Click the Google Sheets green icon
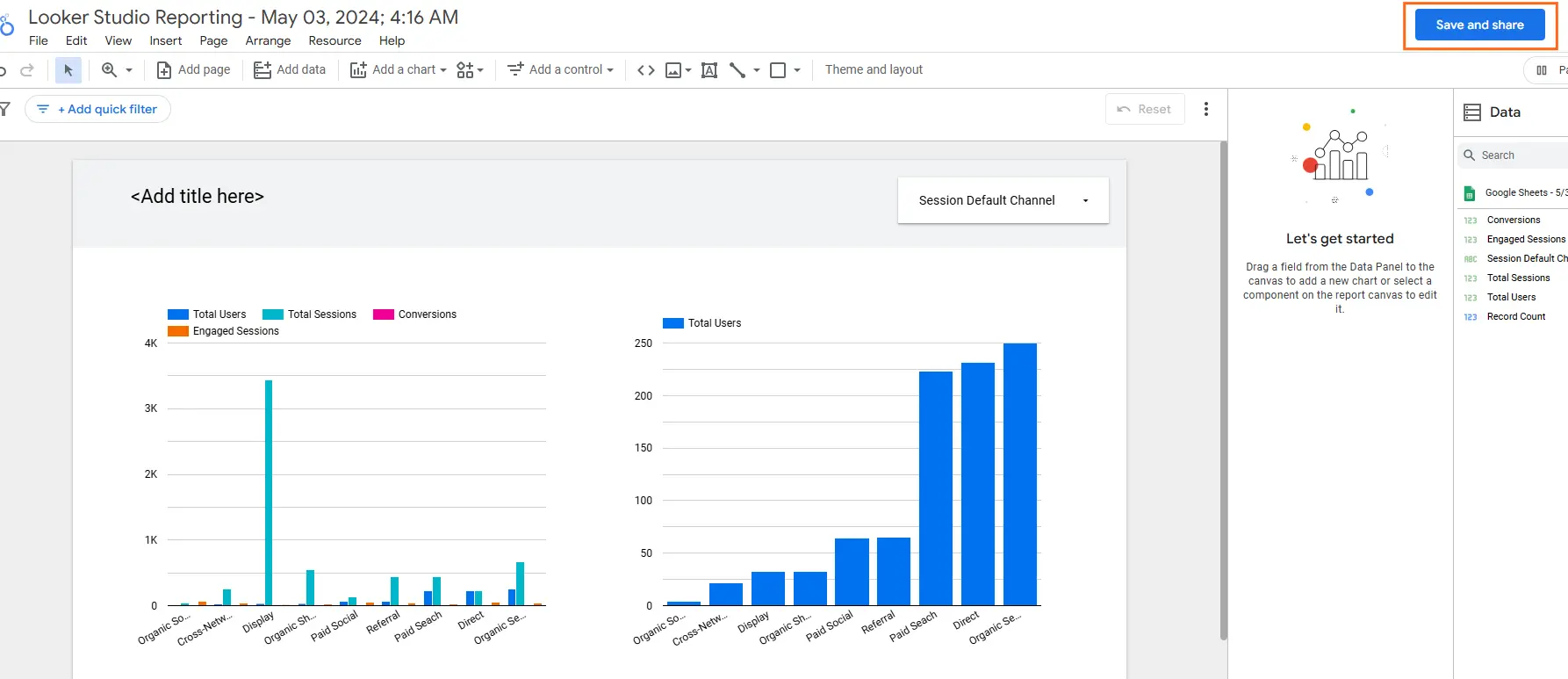Image resolution: width=1568 pixels, height=679 pixels. [1470, 193]
